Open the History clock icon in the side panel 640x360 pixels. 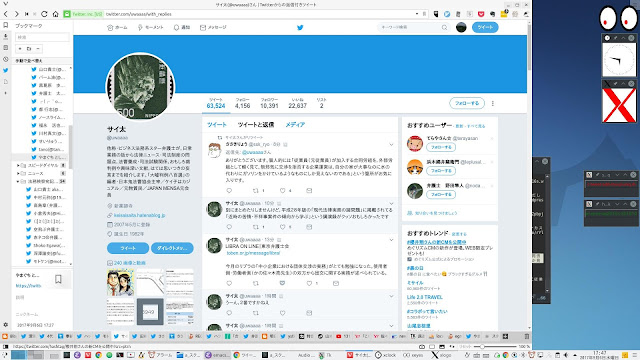click(x=5, y=59)
